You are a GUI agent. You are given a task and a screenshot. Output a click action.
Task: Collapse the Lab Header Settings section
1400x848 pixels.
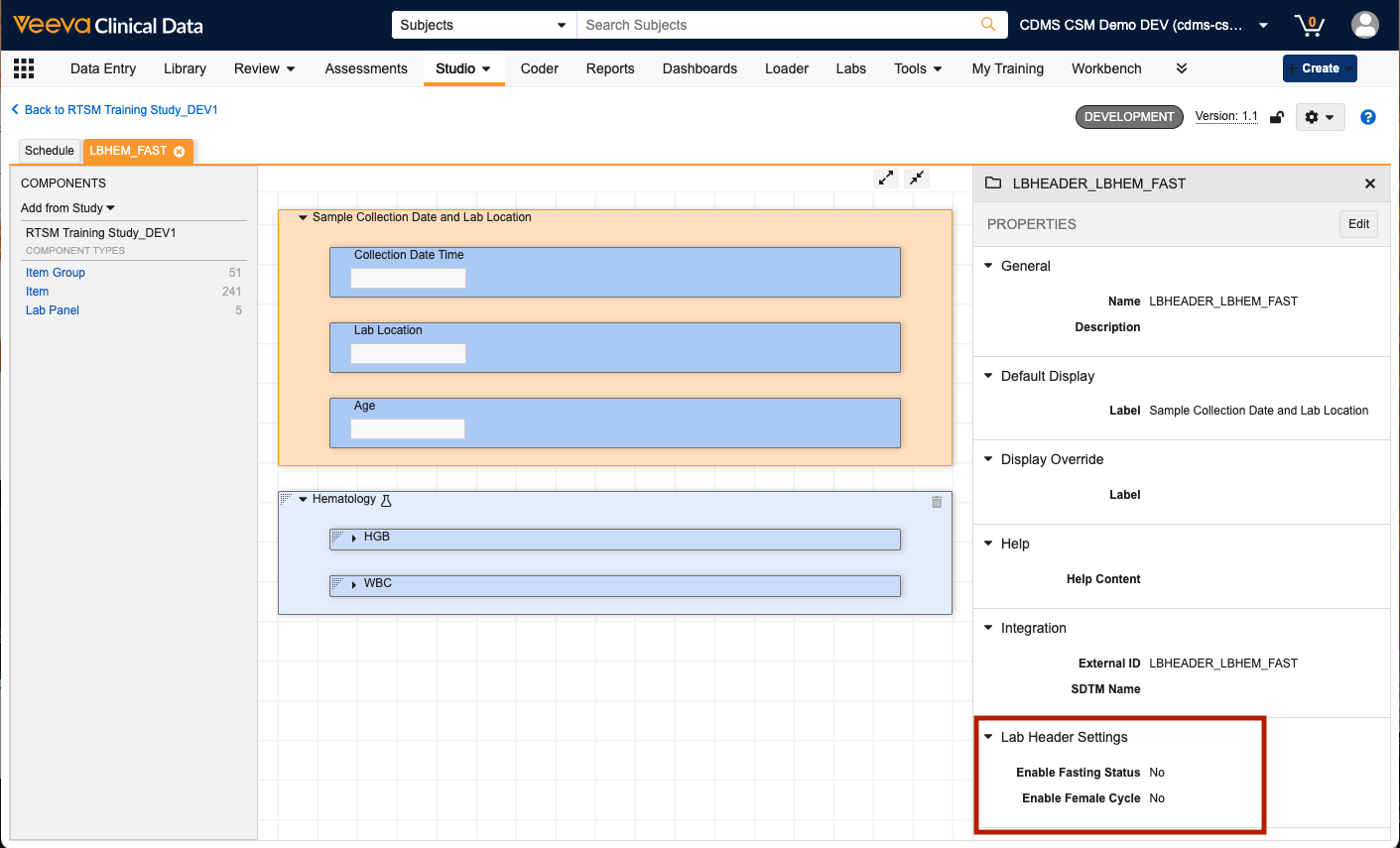point(988,737)
